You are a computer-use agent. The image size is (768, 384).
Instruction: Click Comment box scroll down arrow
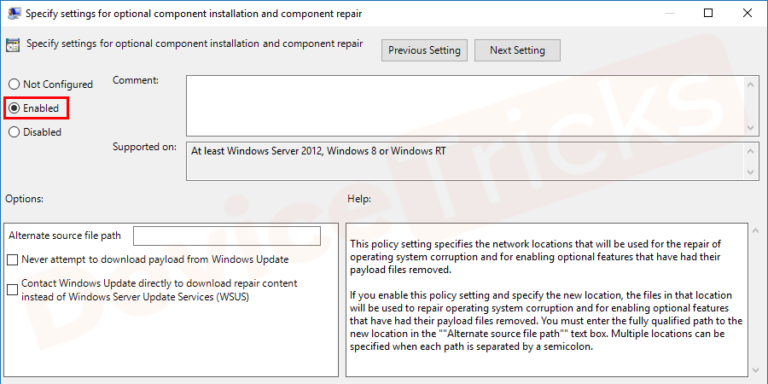(750, 127)
